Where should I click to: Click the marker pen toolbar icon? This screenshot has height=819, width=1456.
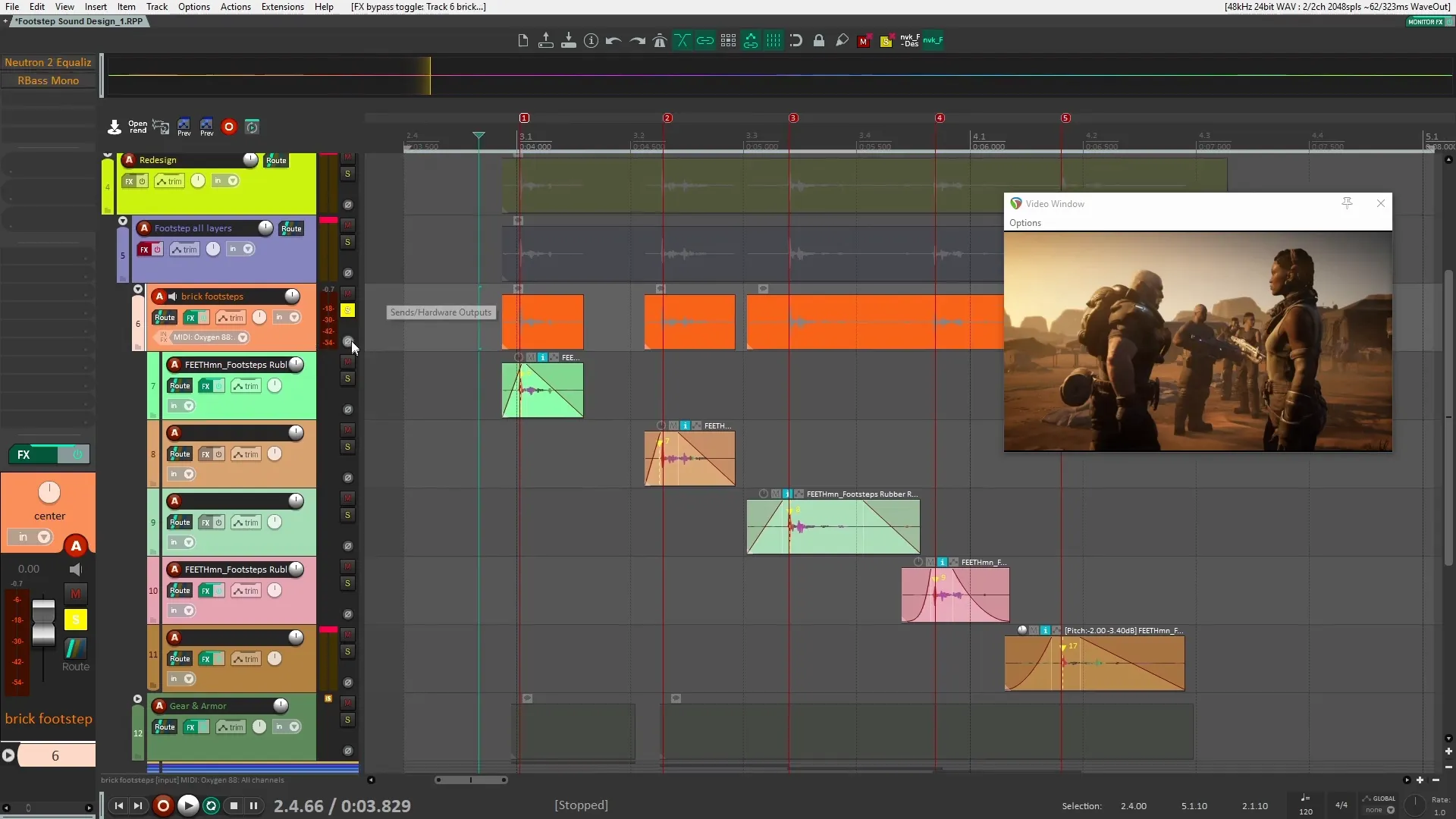pos(842,41)
